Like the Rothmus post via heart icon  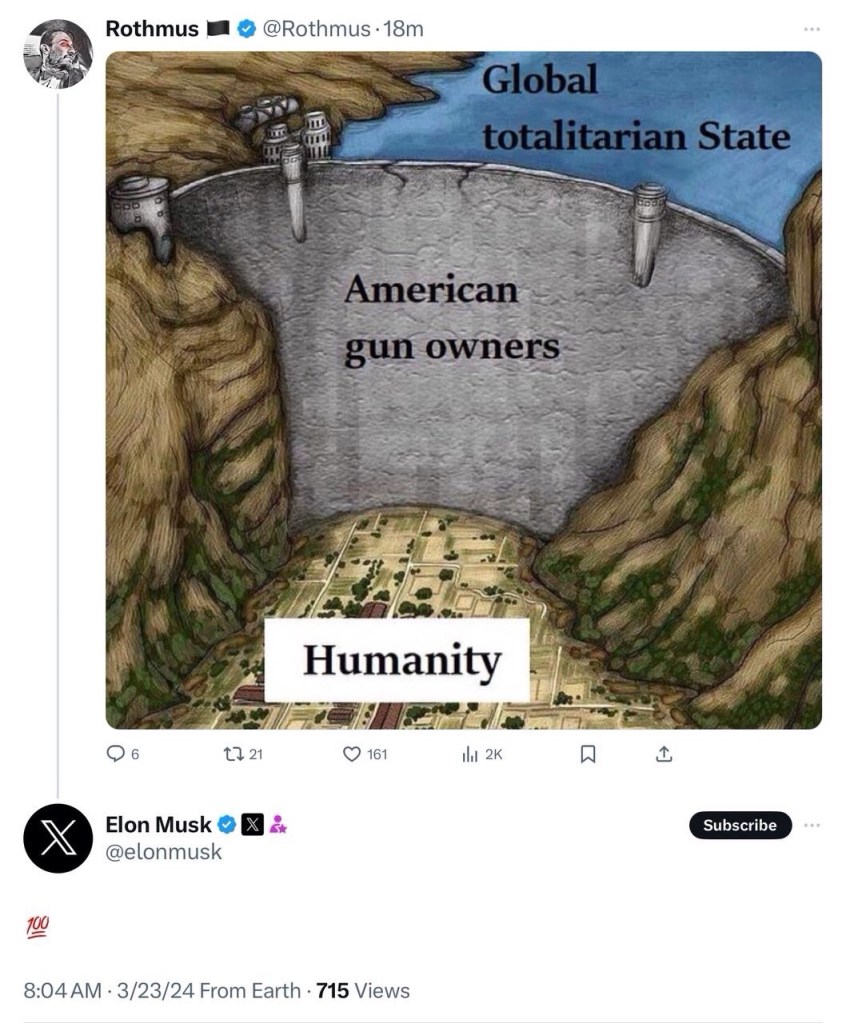[352, 754]
